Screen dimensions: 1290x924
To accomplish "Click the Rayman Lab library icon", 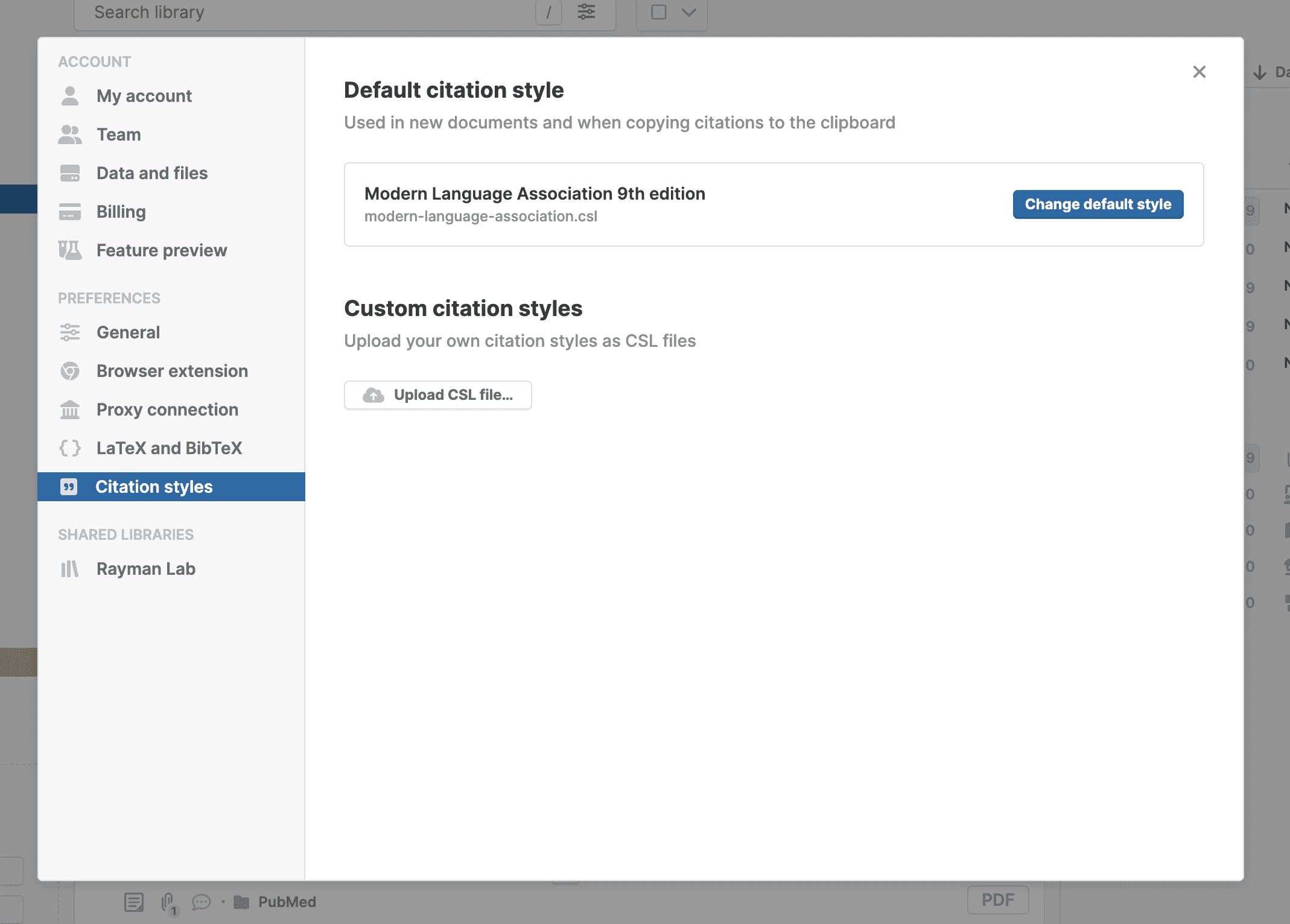I will [70, 569].
